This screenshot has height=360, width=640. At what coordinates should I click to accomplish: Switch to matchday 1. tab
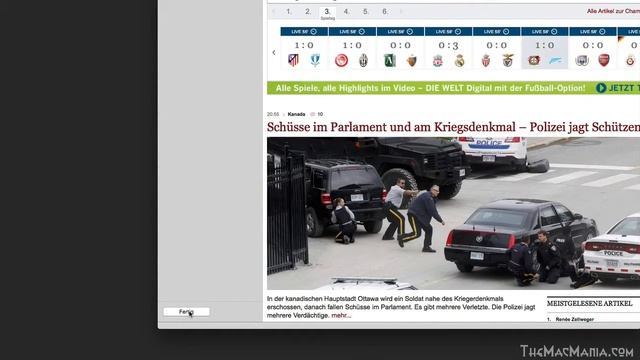coord(289,12)
